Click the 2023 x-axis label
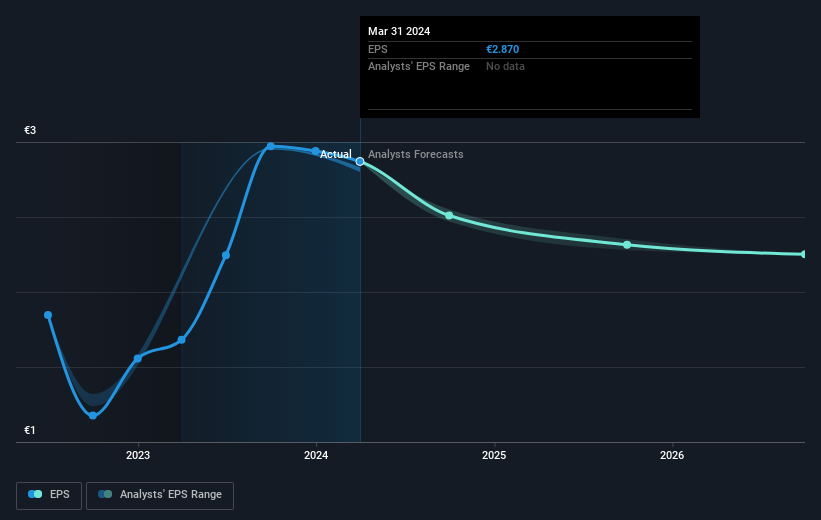 pos(138,455)
